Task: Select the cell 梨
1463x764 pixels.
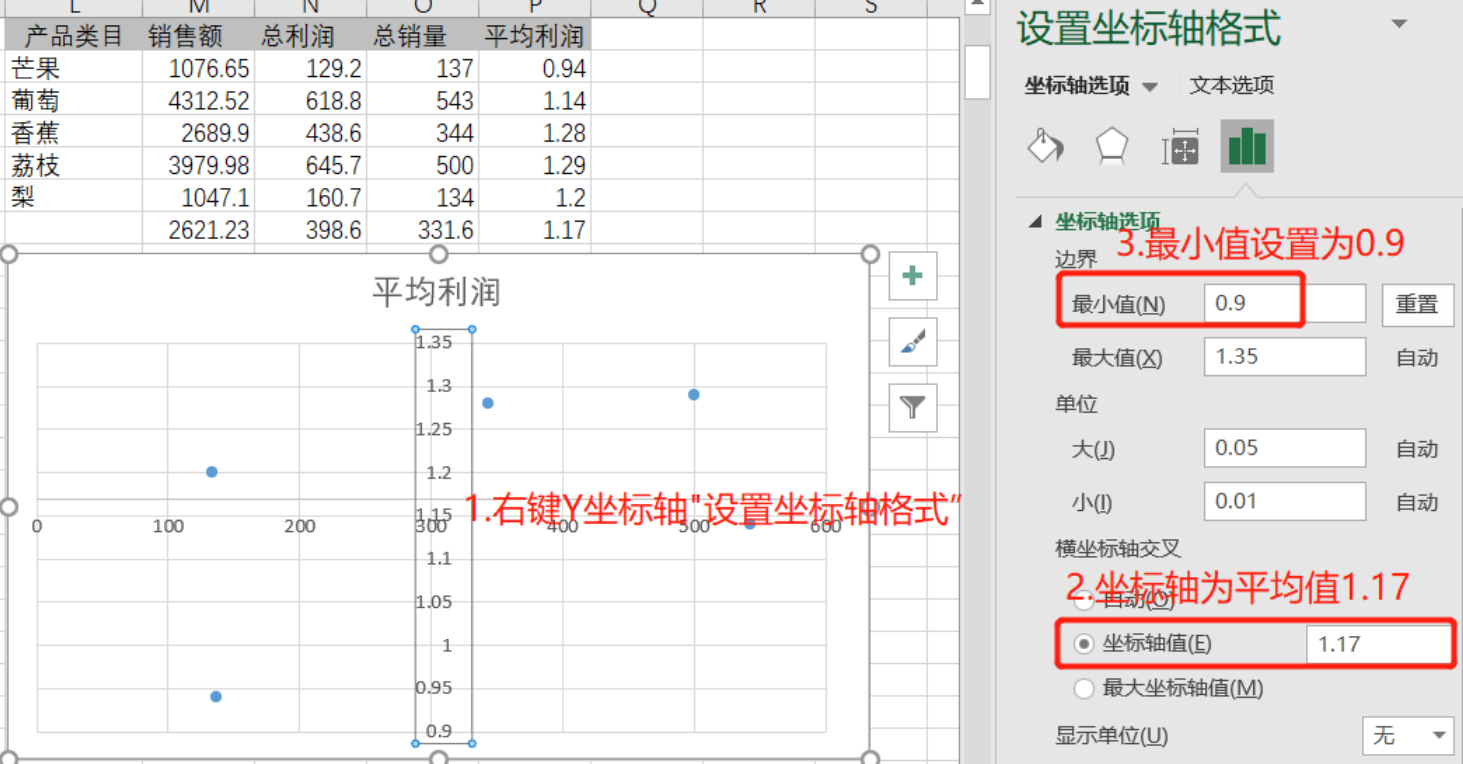Action: (x=73, y=197)
